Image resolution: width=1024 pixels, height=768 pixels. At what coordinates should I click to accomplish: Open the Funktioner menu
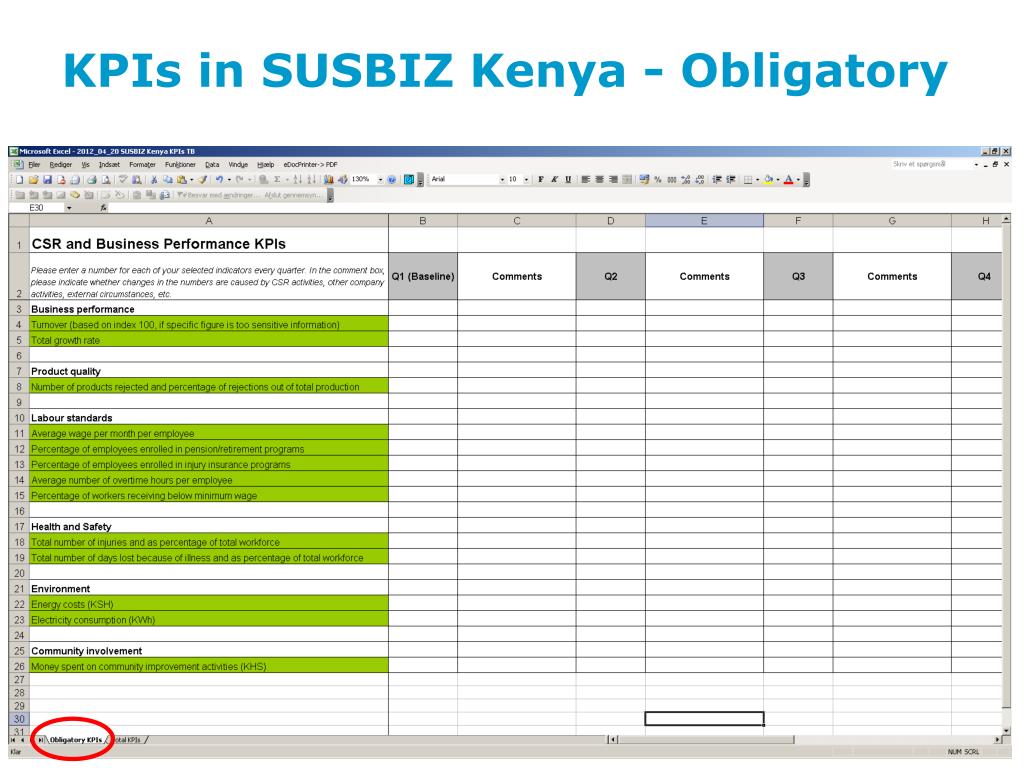coord(180,165)
